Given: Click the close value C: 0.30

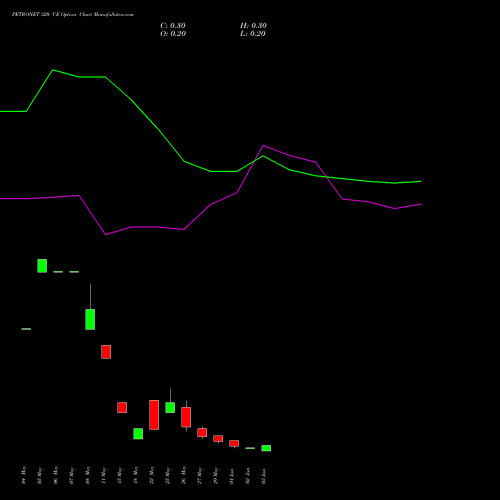Looking at the screenshot, I should pyautogui.click(x=173, y=26).
